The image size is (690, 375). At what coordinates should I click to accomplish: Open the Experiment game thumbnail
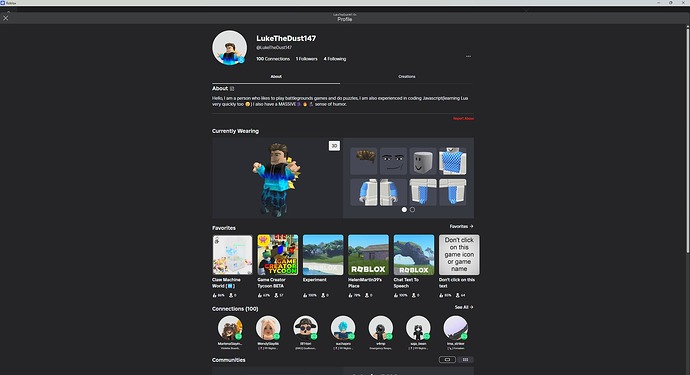tap(323, 255)
